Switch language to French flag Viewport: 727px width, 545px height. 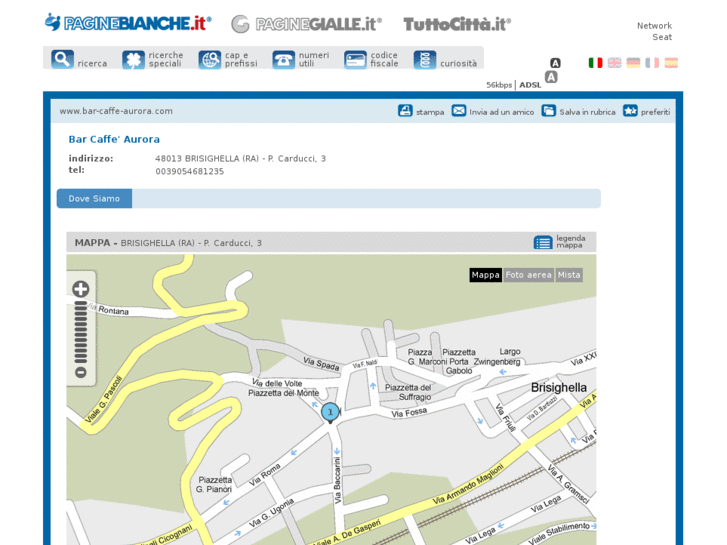click(x=652, y=63)
